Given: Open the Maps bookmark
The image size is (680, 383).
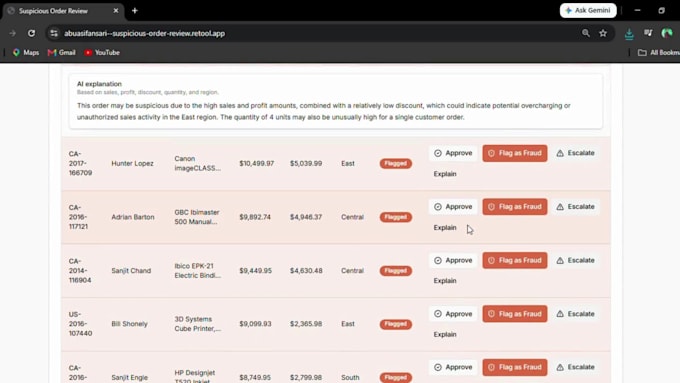Looking at the screenshot, I should pos(26,52).
